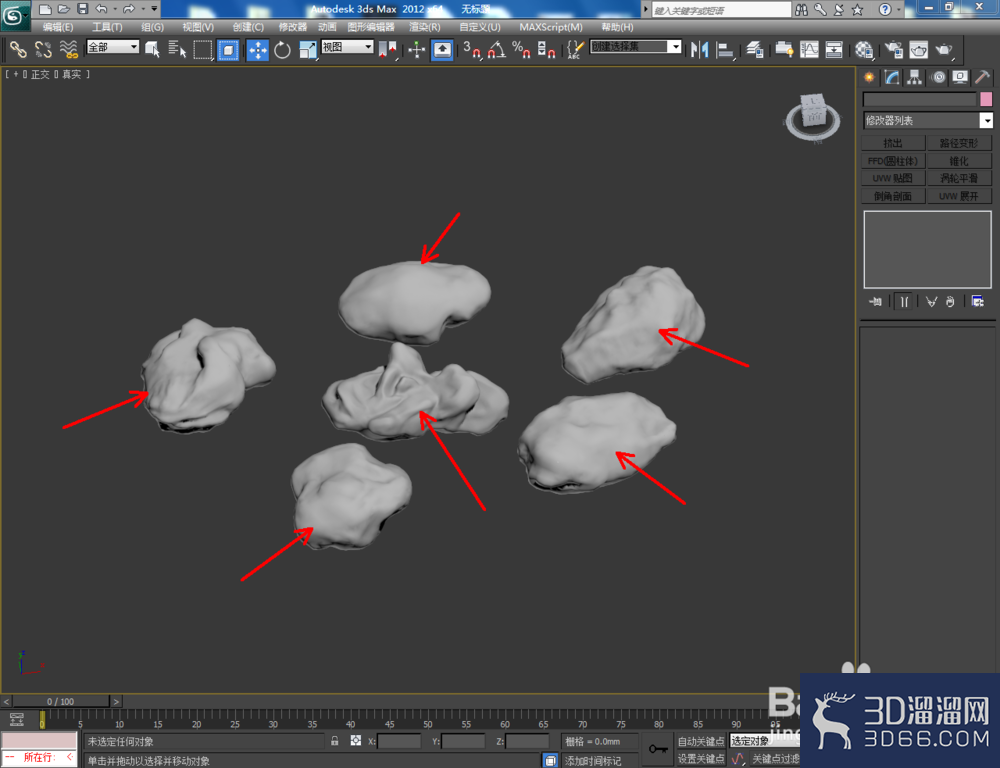The width and height of the screenshot is (1000, 768).
Task: Open Edit Named Selection Sets
Action: coord(575,50)
